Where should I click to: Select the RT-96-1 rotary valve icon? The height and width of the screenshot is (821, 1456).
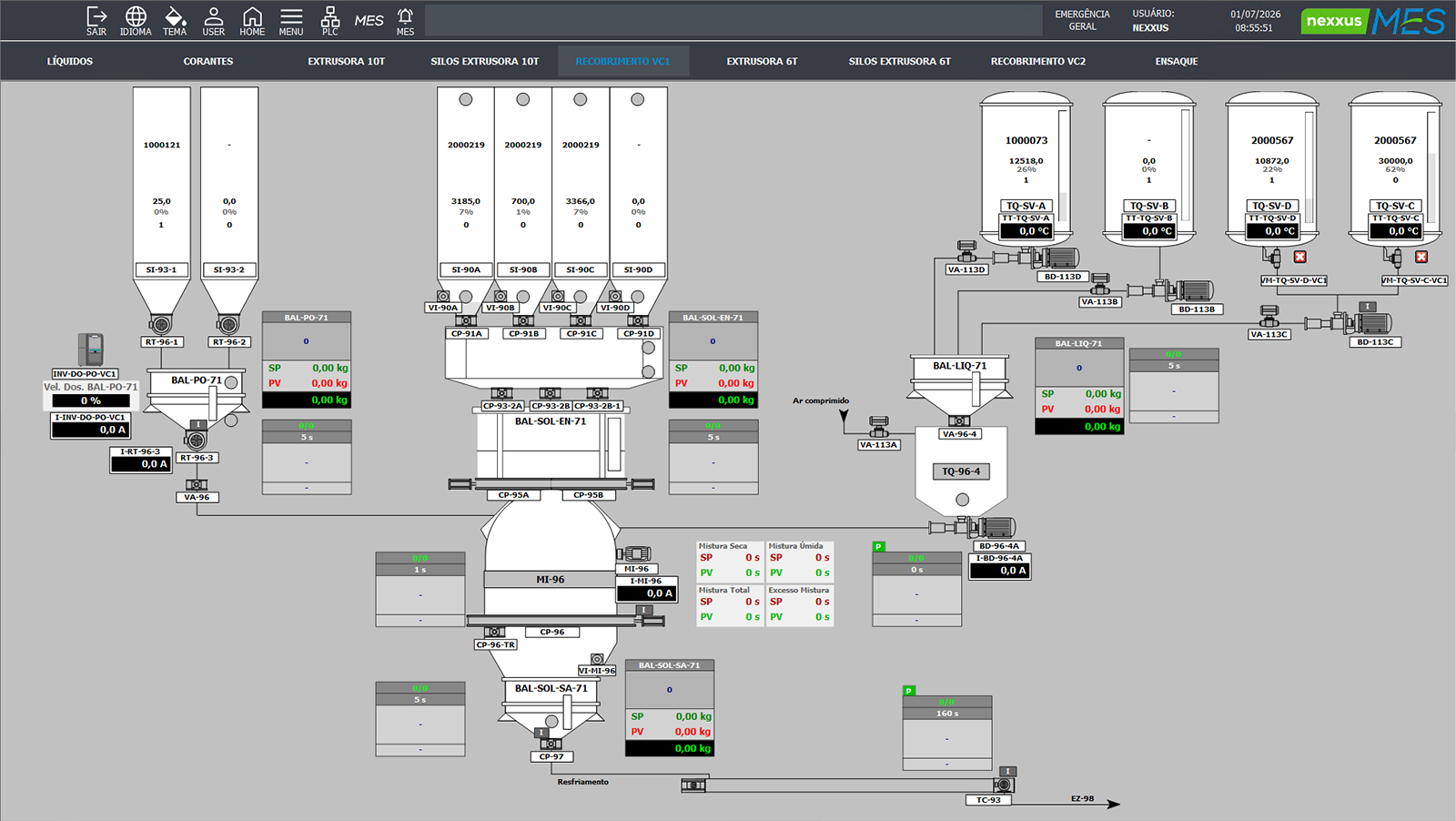(161, 324)
